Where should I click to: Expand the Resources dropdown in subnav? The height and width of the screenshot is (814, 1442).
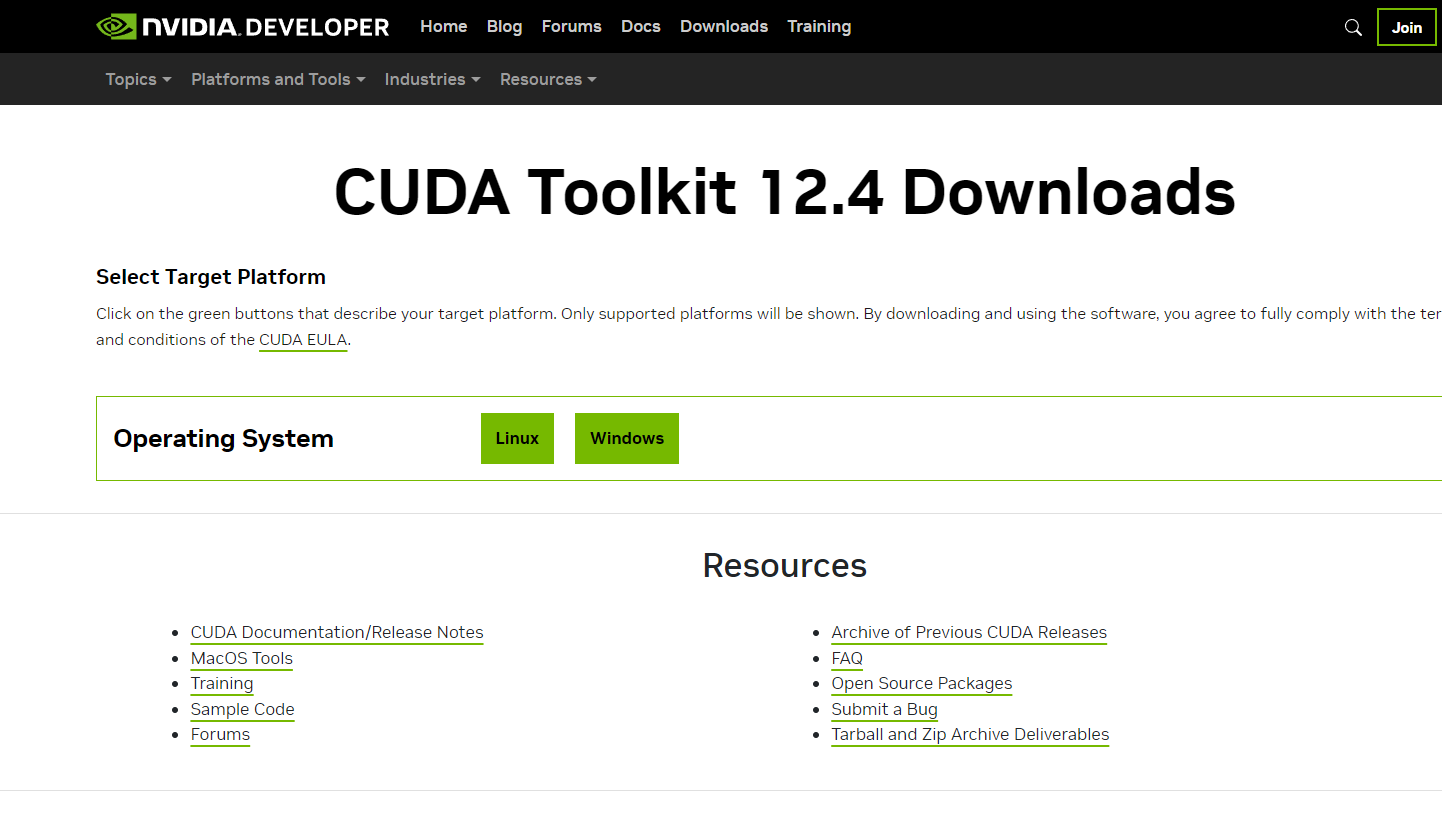(548, 79)
